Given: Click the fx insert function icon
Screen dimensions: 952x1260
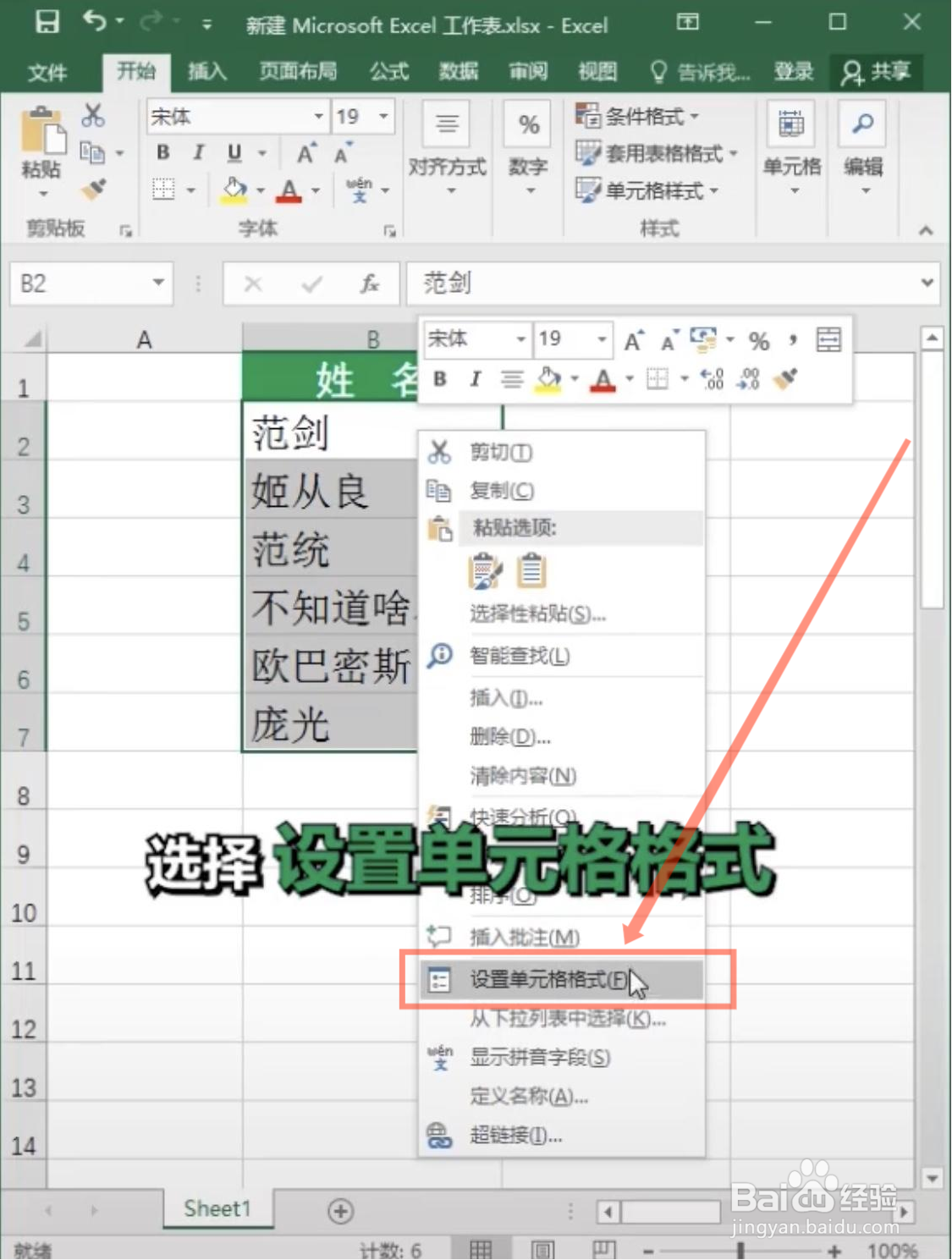Looking at the screenshot, I should pos(369,284).
